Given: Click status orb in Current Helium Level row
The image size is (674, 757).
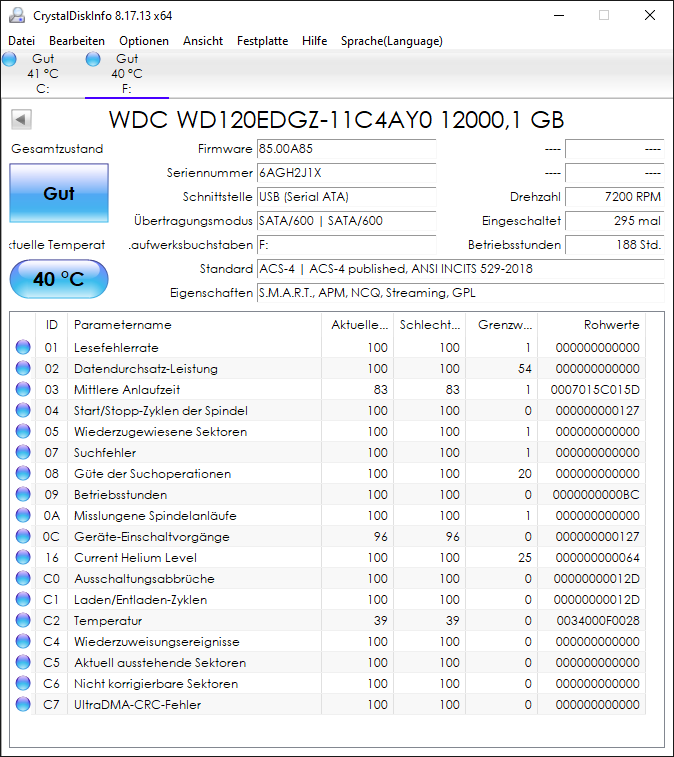Looking at the screenshot, I should pyautogui.click(x=23, y=557).
